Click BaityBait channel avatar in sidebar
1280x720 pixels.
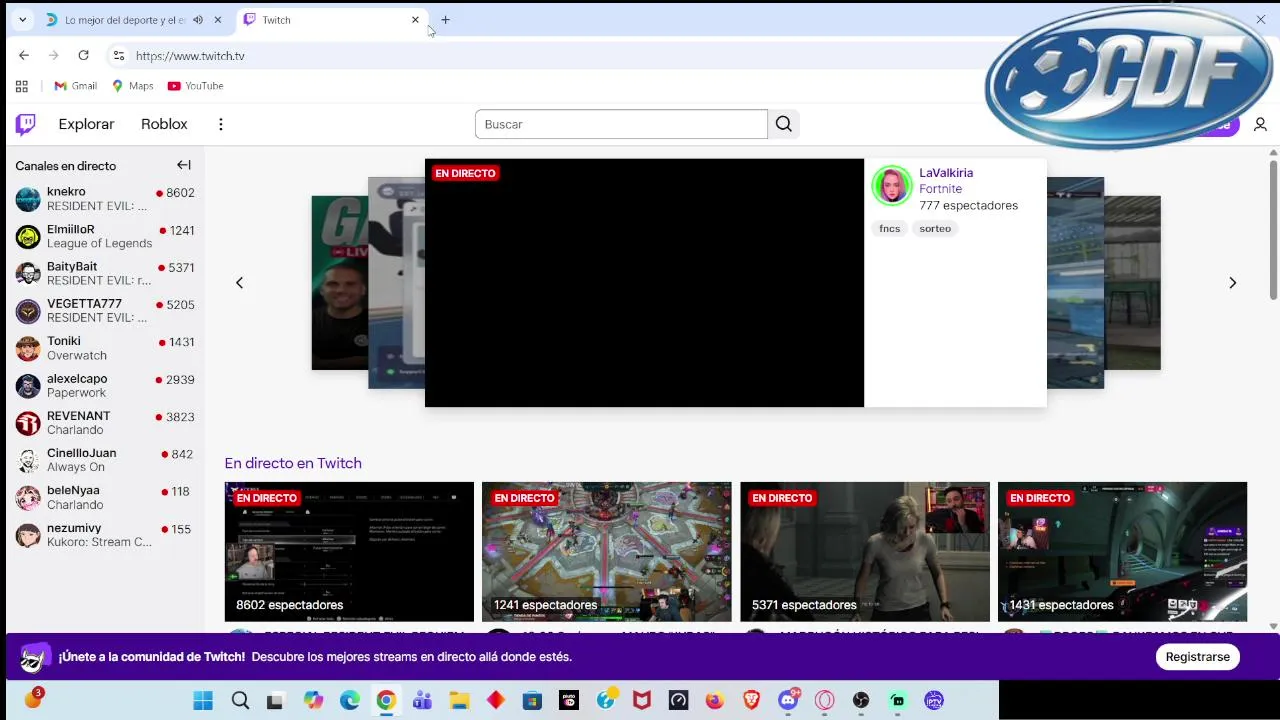pyautogui.click(x=28, y=273)
